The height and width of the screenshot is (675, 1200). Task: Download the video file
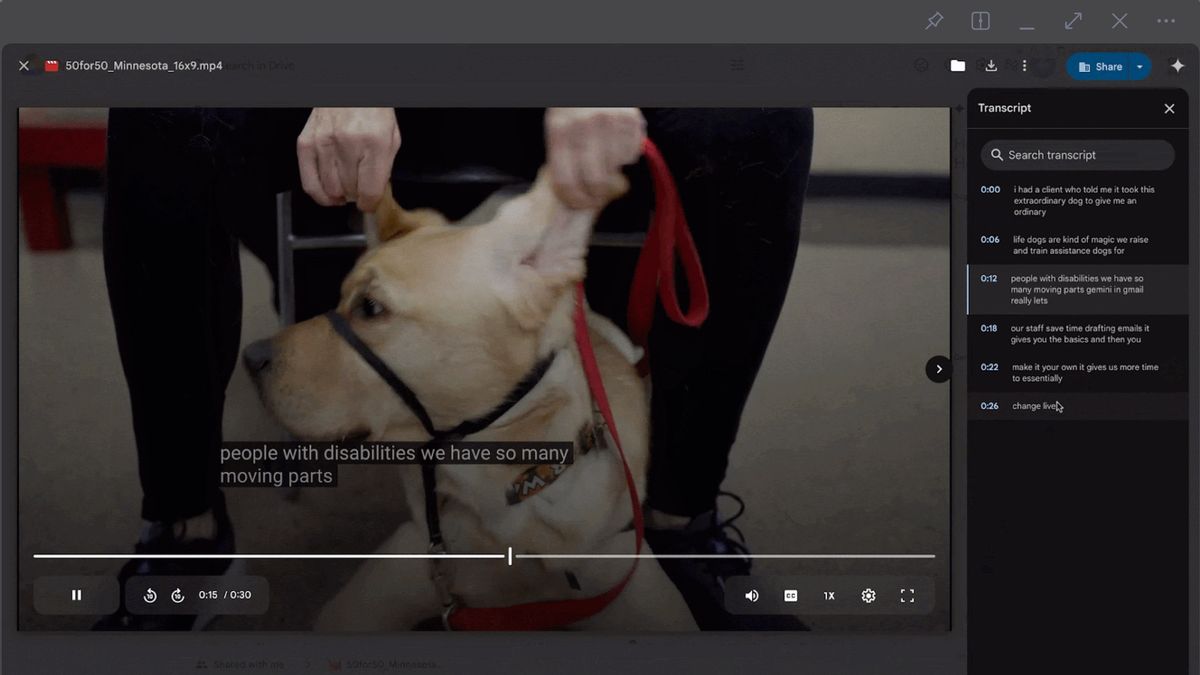tap(991, 66)
